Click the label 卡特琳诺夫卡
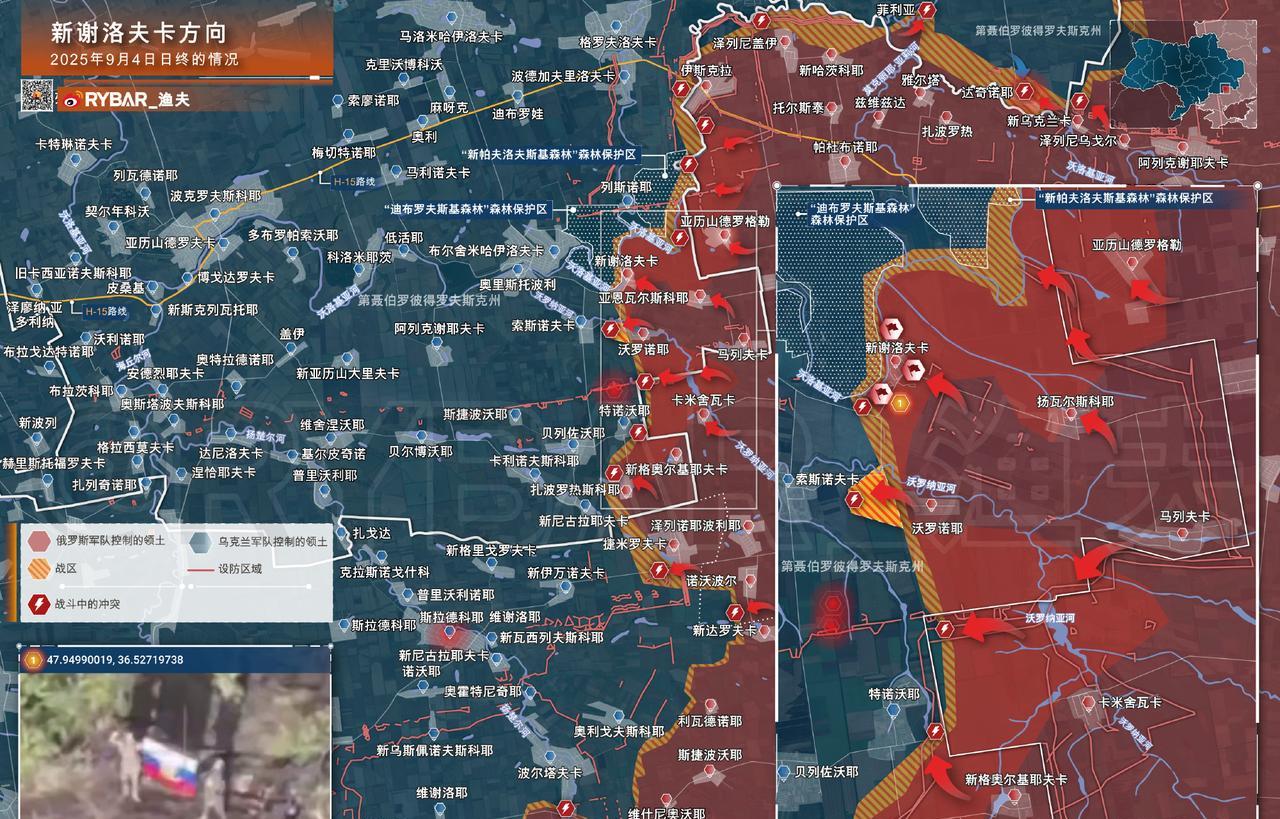 tap(74, 144)
